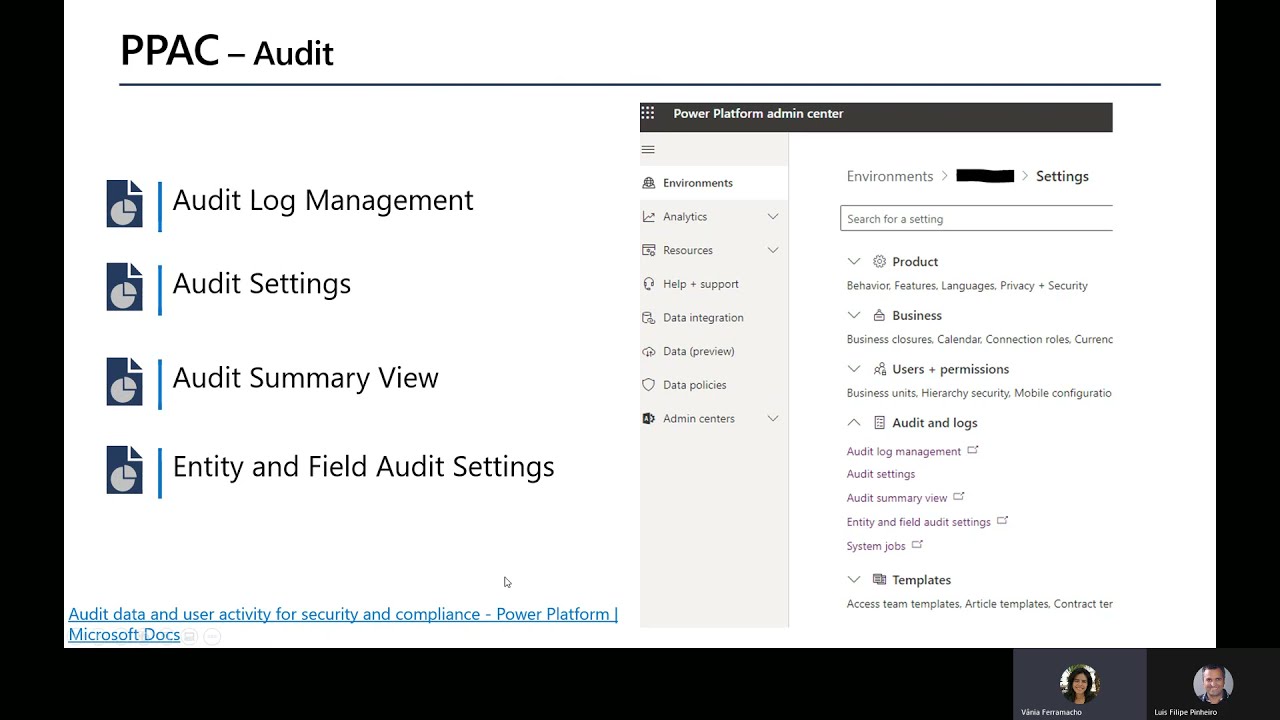Image resolution: width=1280 pixels, height=720 pixels.
Task: Click the Help + support headset icon
Action: click(x=649, y=284)
